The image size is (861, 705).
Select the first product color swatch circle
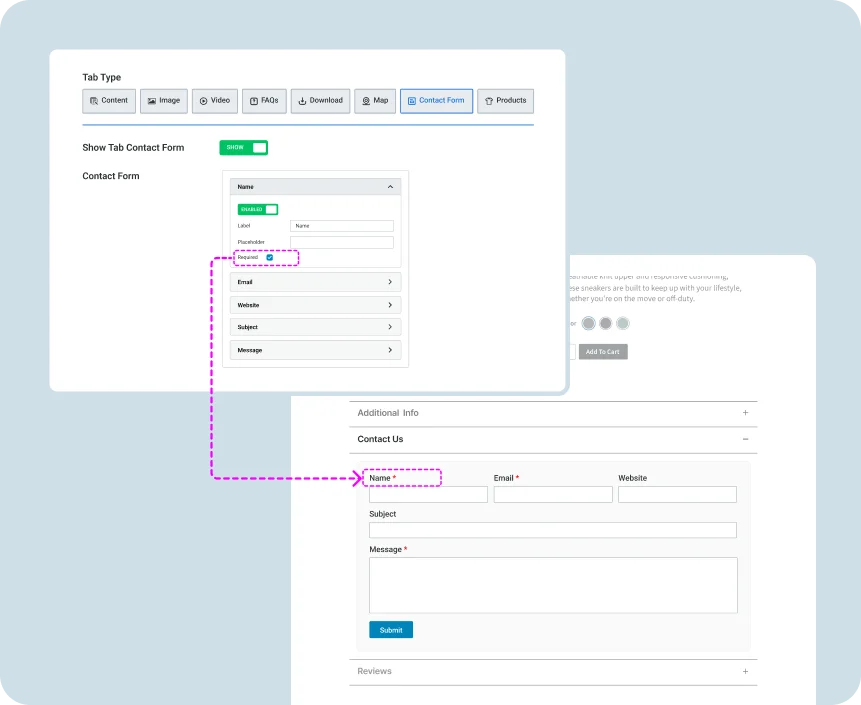[x=588, y=323]
